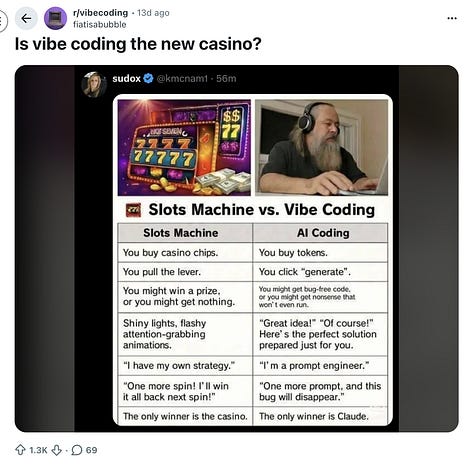Open the post's three-dot options menu

pyautogui.click(x=452, y=18)
